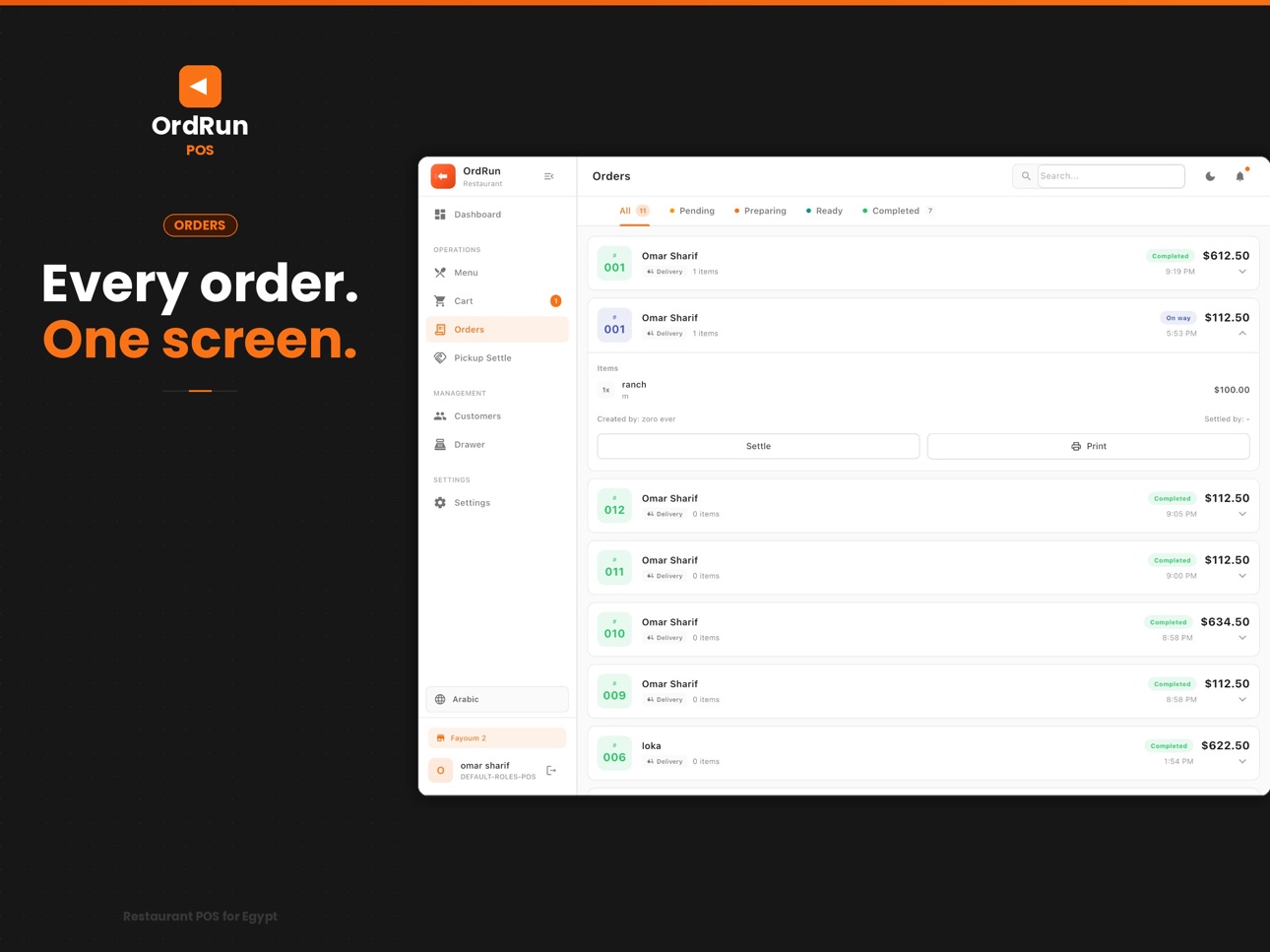
Task: Click the Print button
Action: coord(1088,446)
